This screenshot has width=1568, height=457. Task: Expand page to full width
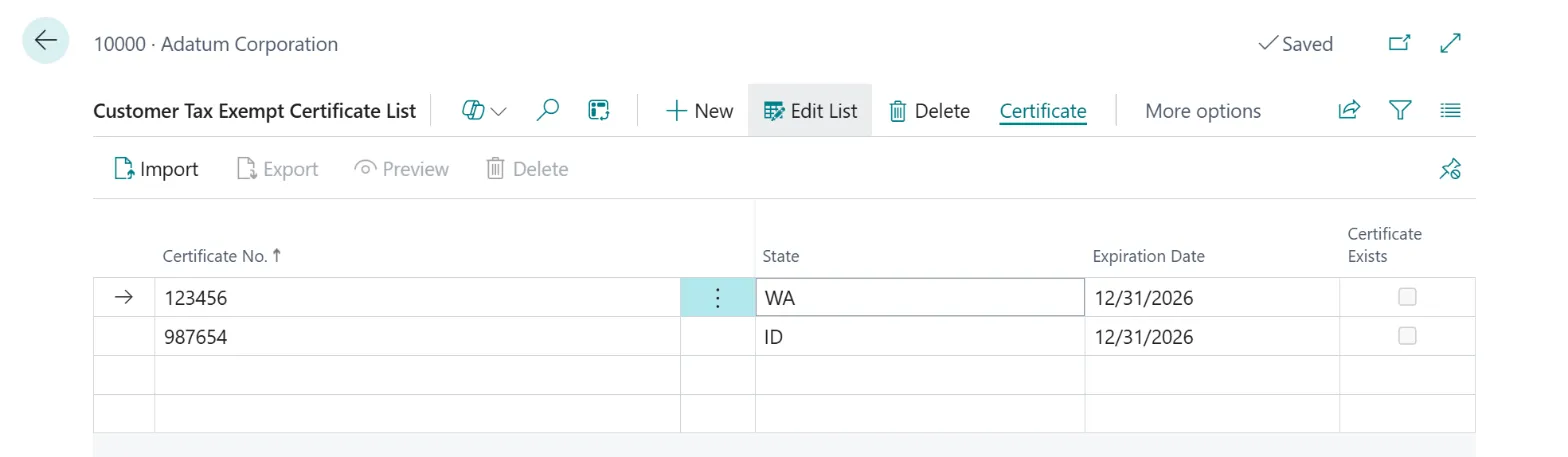point(1450,43)
